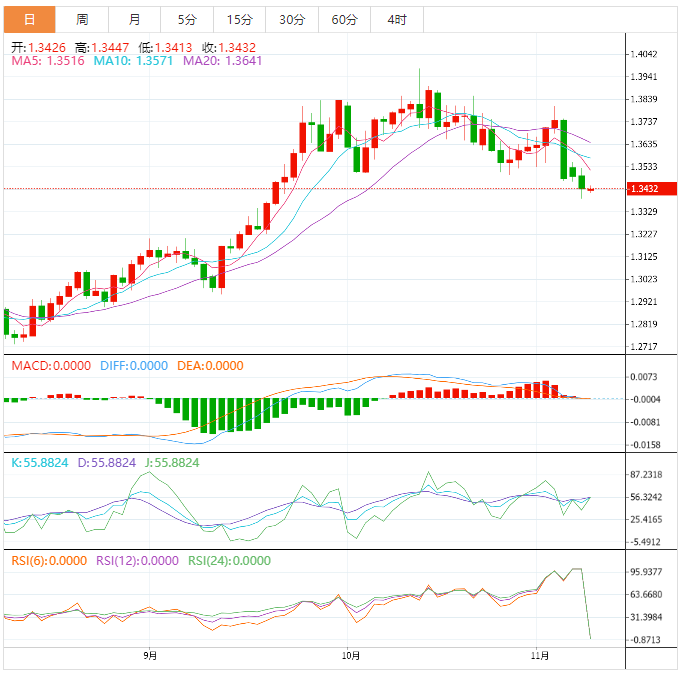
Task: Click the RSI(24):0.0000 label
Action: 229,561
